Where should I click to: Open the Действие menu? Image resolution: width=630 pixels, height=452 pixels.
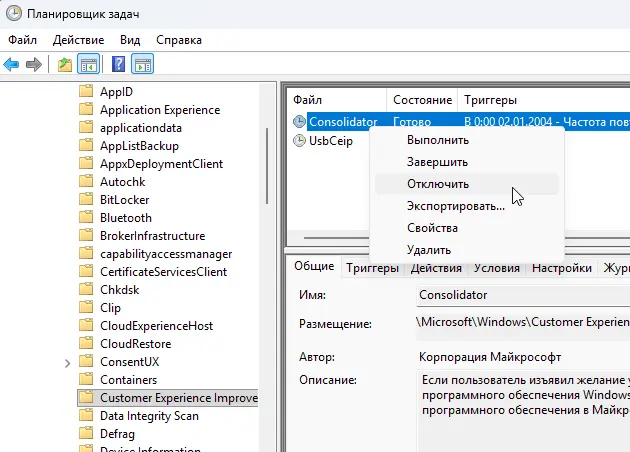coord(78,40)
